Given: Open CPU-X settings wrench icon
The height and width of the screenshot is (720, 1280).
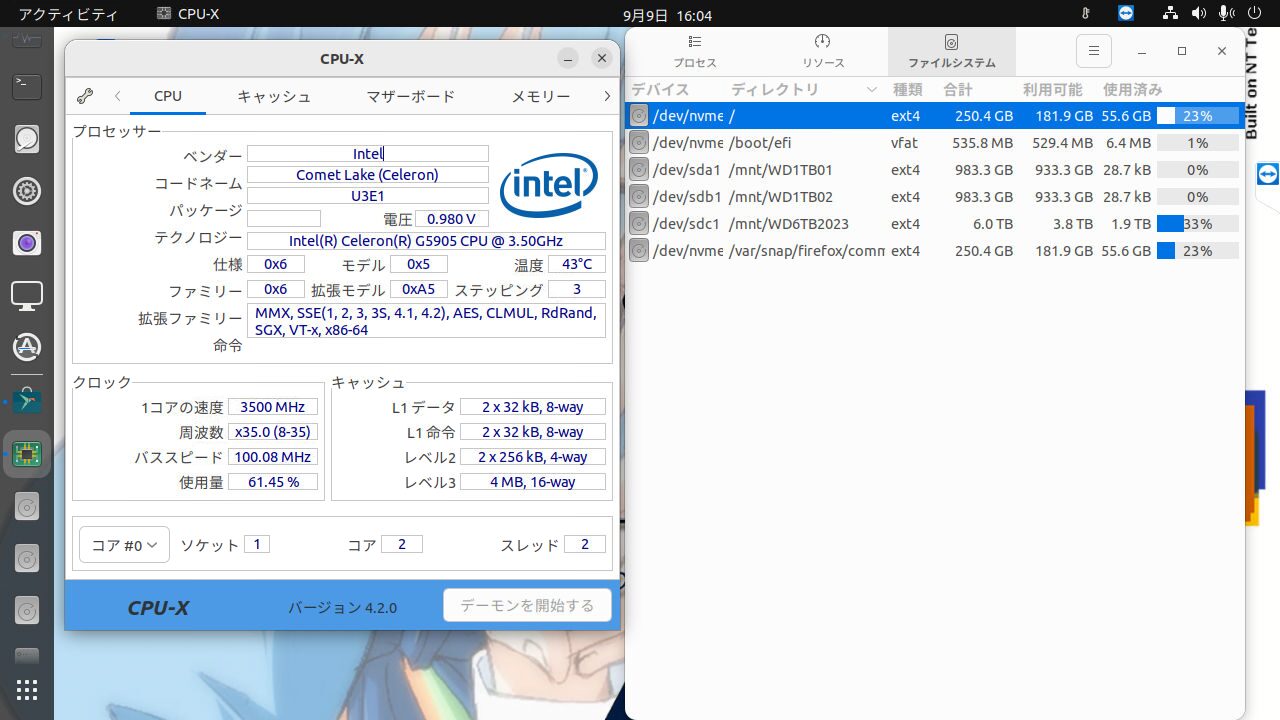Looking at the screenshot, I should point(85,96).
